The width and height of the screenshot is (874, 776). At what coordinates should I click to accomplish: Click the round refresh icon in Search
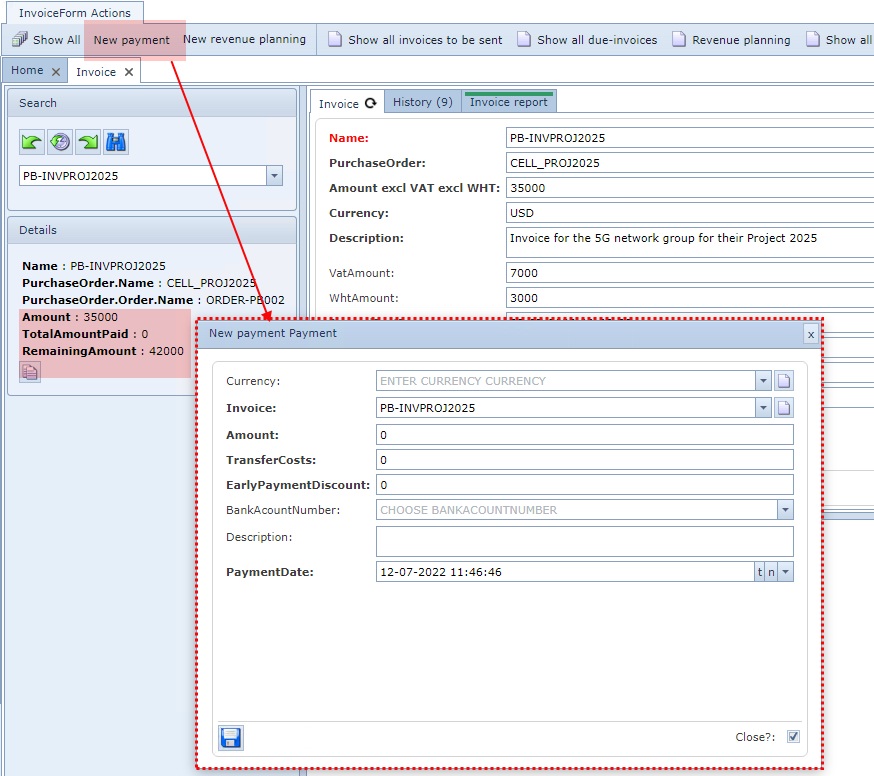60,142
